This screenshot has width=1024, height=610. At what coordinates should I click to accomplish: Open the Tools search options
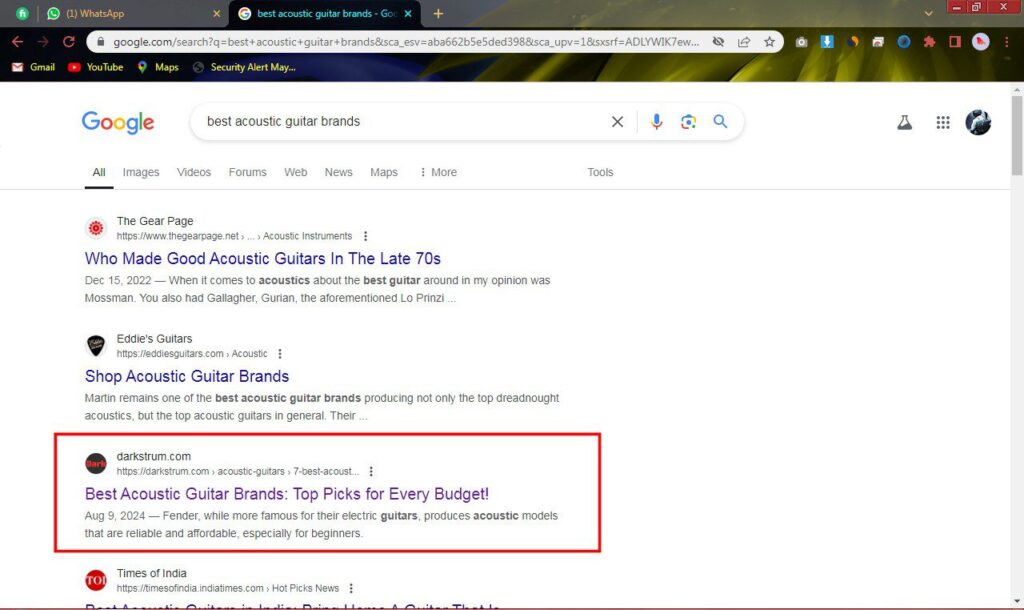pyautogui.click(x=600, y=172)
